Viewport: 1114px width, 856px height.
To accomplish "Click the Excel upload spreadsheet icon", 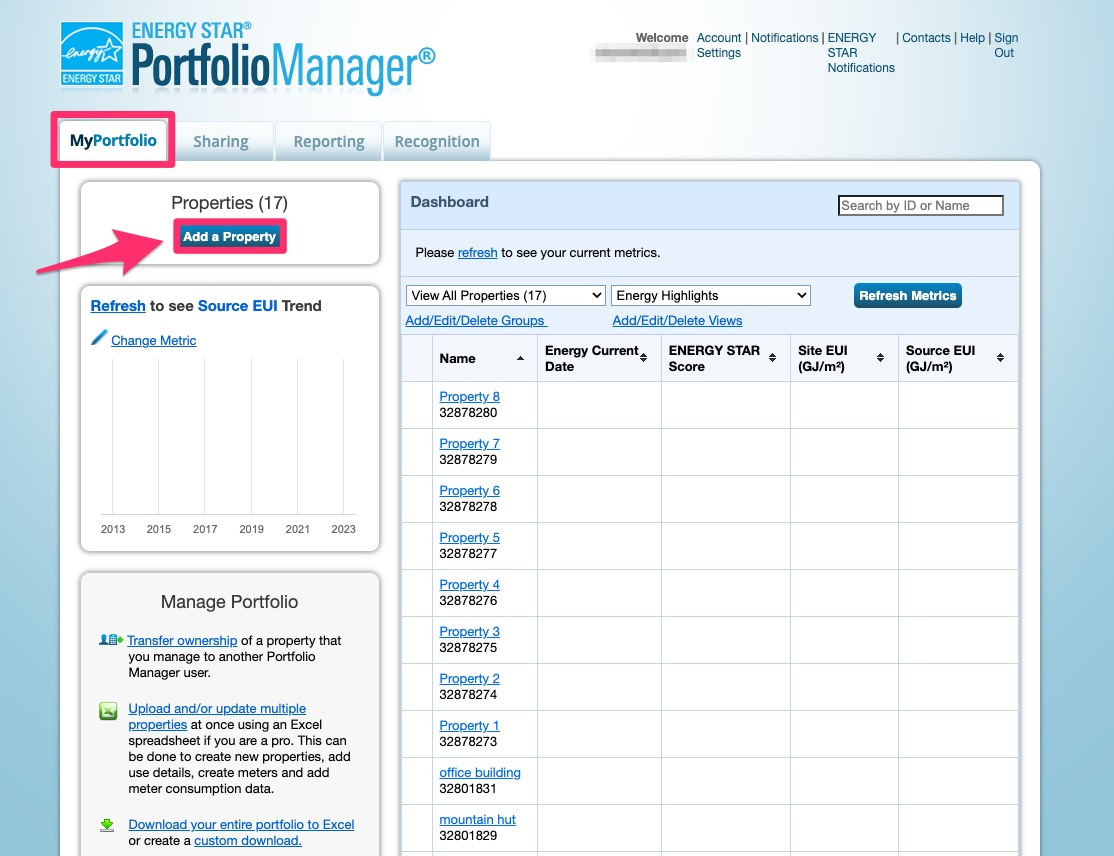I will [108, 712].
